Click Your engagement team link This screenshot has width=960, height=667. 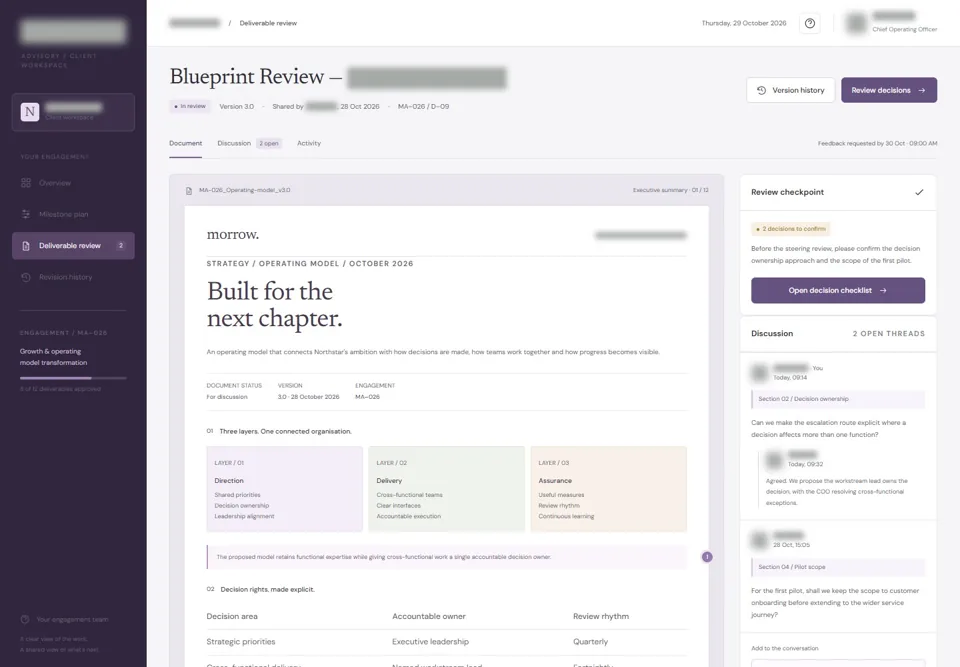pyautogui.click(x=72, y=619)
